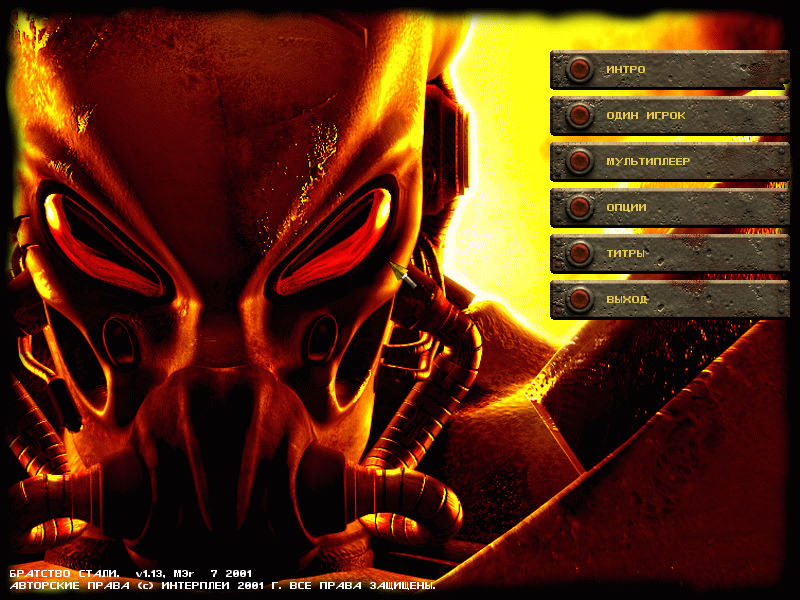Click the red round button beside ТИТРЫ
This screenshot has width=800, height=600.
(x=579, y=253)
